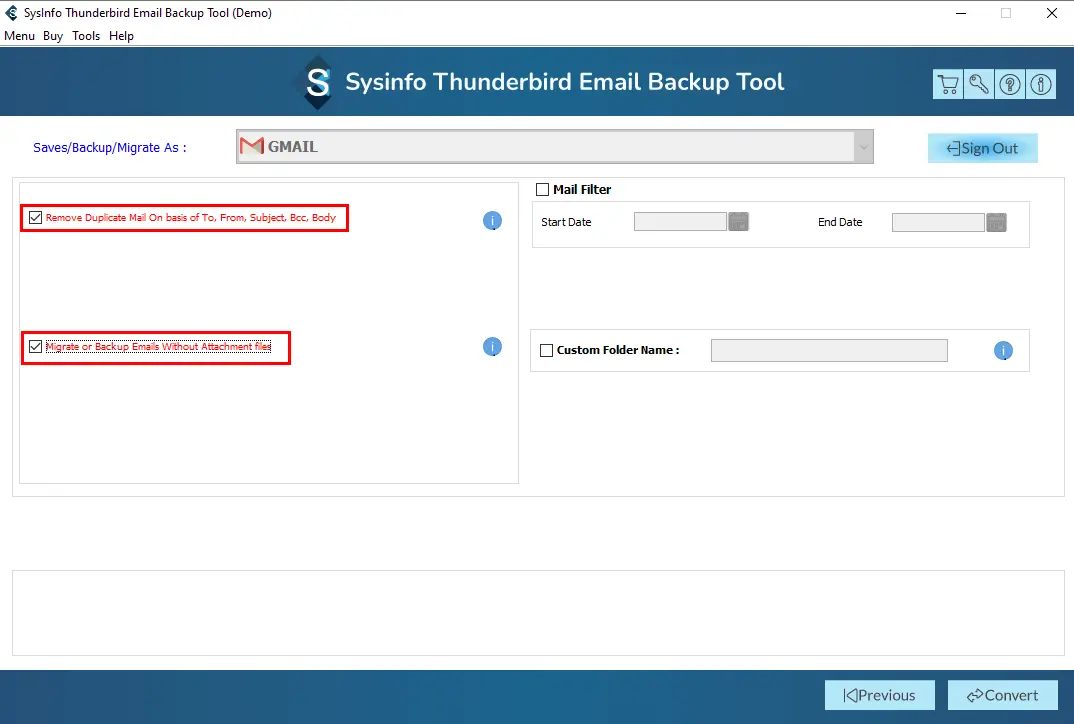Click the about info icon in header
This screenshot has height=724, width=1074.
tap(1040, 84)
